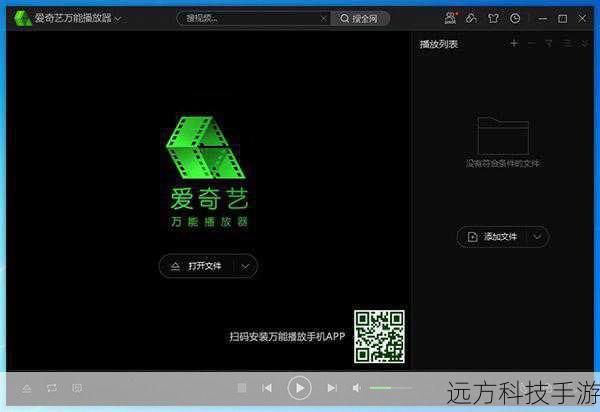The width and height of the screenshot is (600, 412).
Task: Mute audio with the speaker icon
Action: [x=356, y=388]
